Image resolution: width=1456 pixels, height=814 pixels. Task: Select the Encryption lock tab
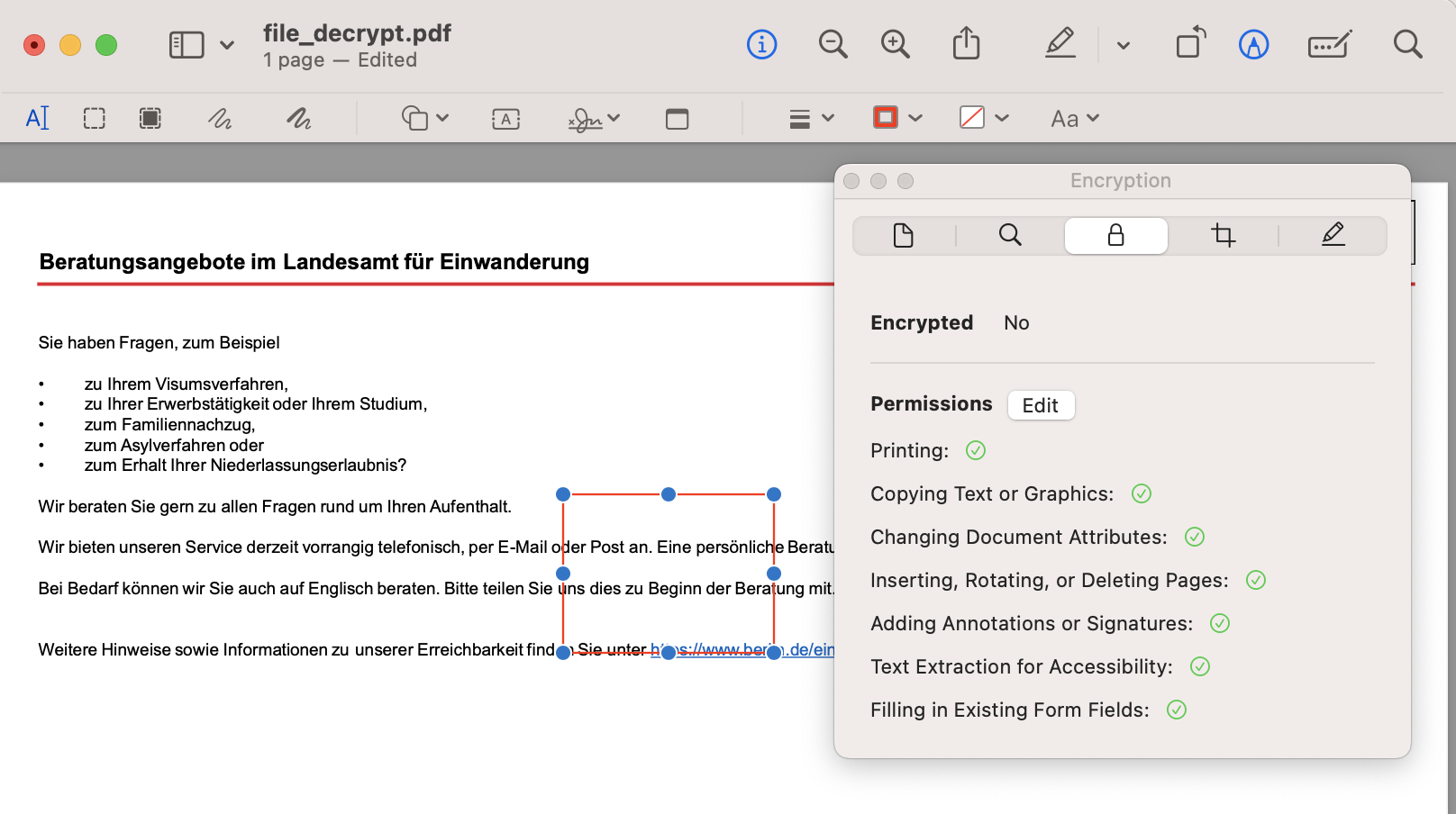[1116, 236]
